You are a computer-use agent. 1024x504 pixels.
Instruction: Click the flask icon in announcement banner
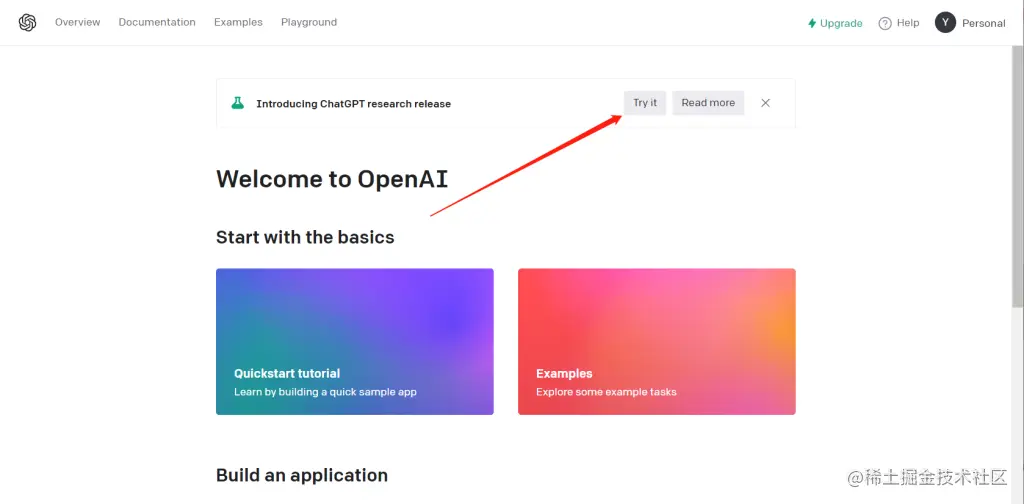coord(238,103)
